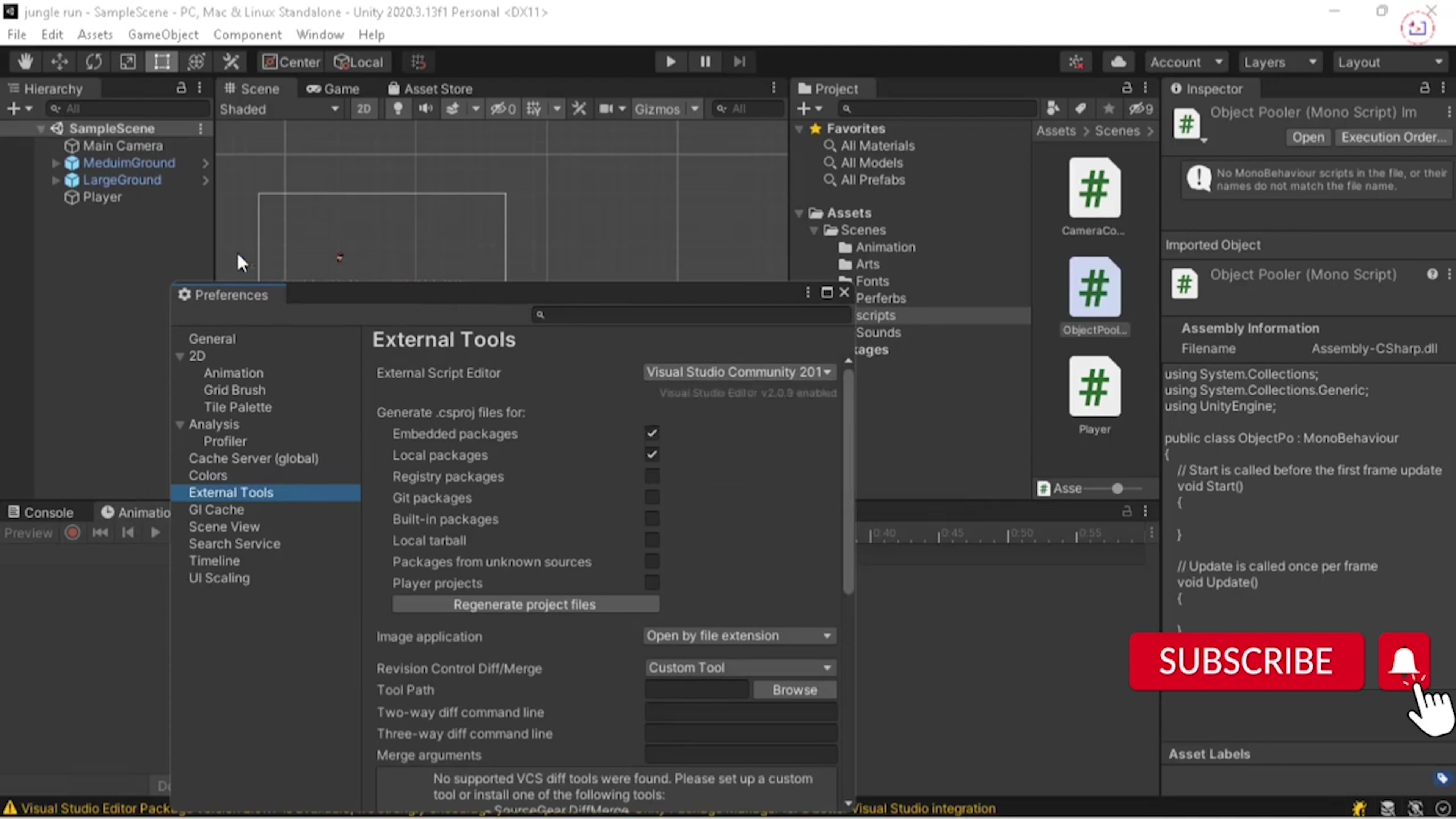
Task: Toggle scene audio with the speaker icon
Action: (425, 108)
